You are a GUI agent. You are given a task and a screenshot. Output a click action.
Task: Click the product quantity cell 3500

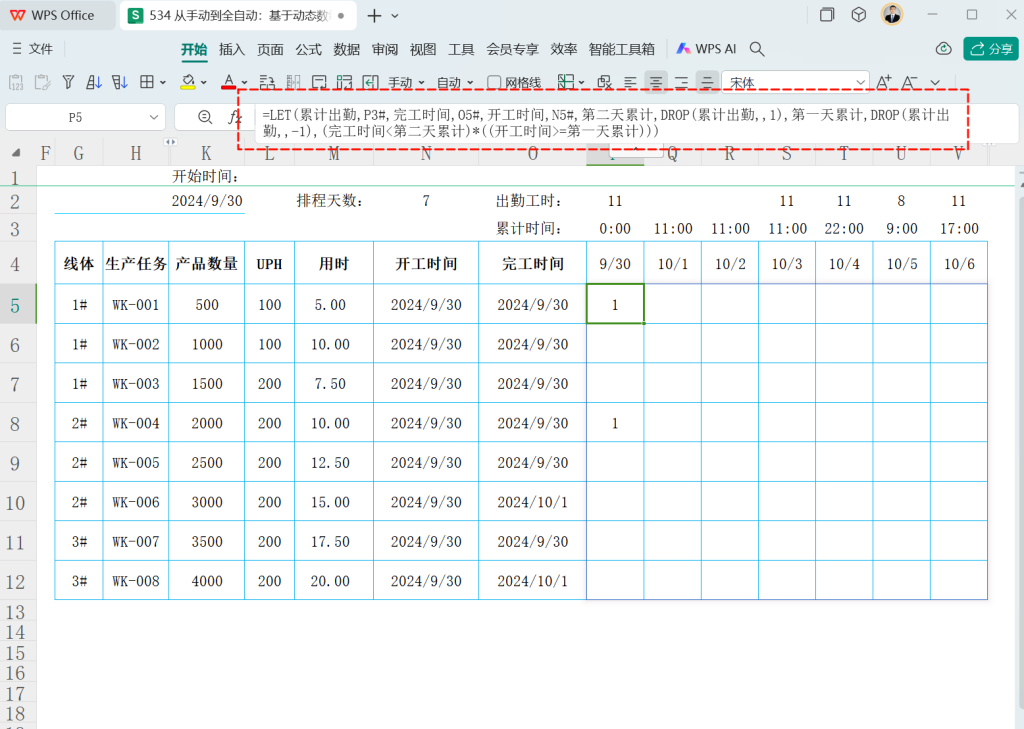tap(207, 542)
